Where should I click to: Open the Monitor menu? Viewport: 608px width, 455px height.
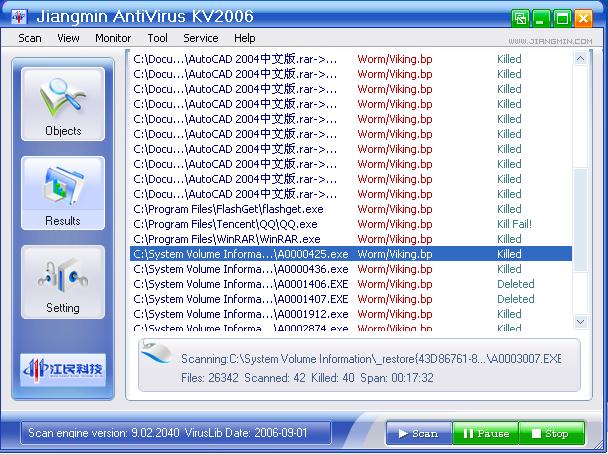(x=113, y=38)
